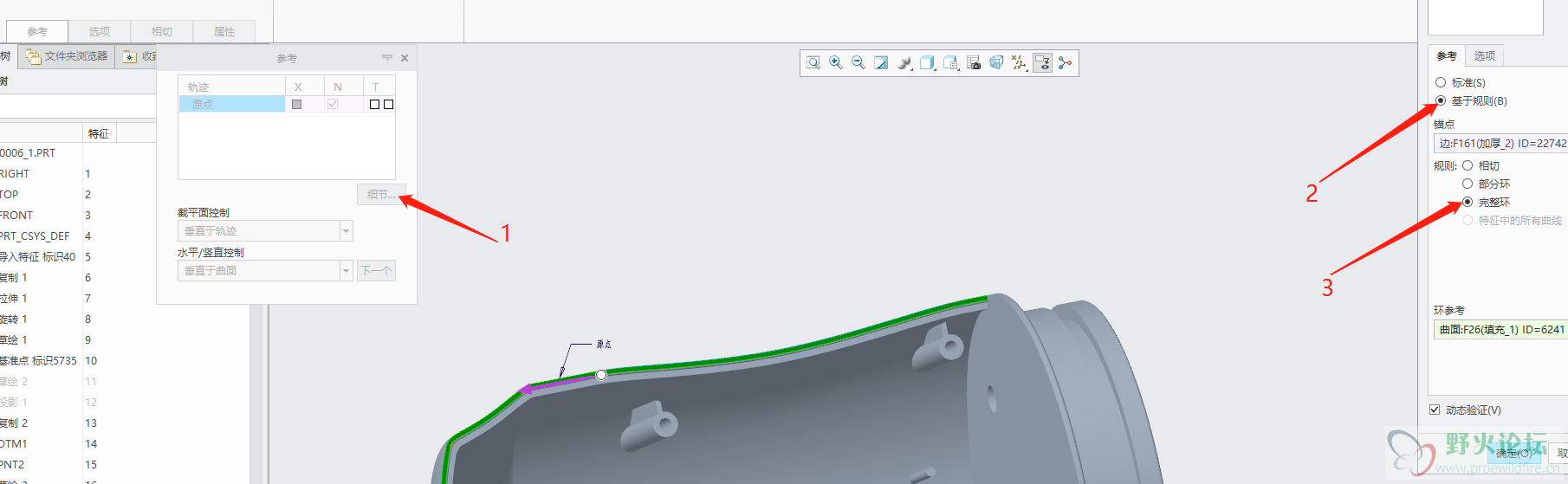The width and height of the screenshot is (1568, 484).
Task: Toggle the N checkbox for 原点 row
Action: pos(333,104)
